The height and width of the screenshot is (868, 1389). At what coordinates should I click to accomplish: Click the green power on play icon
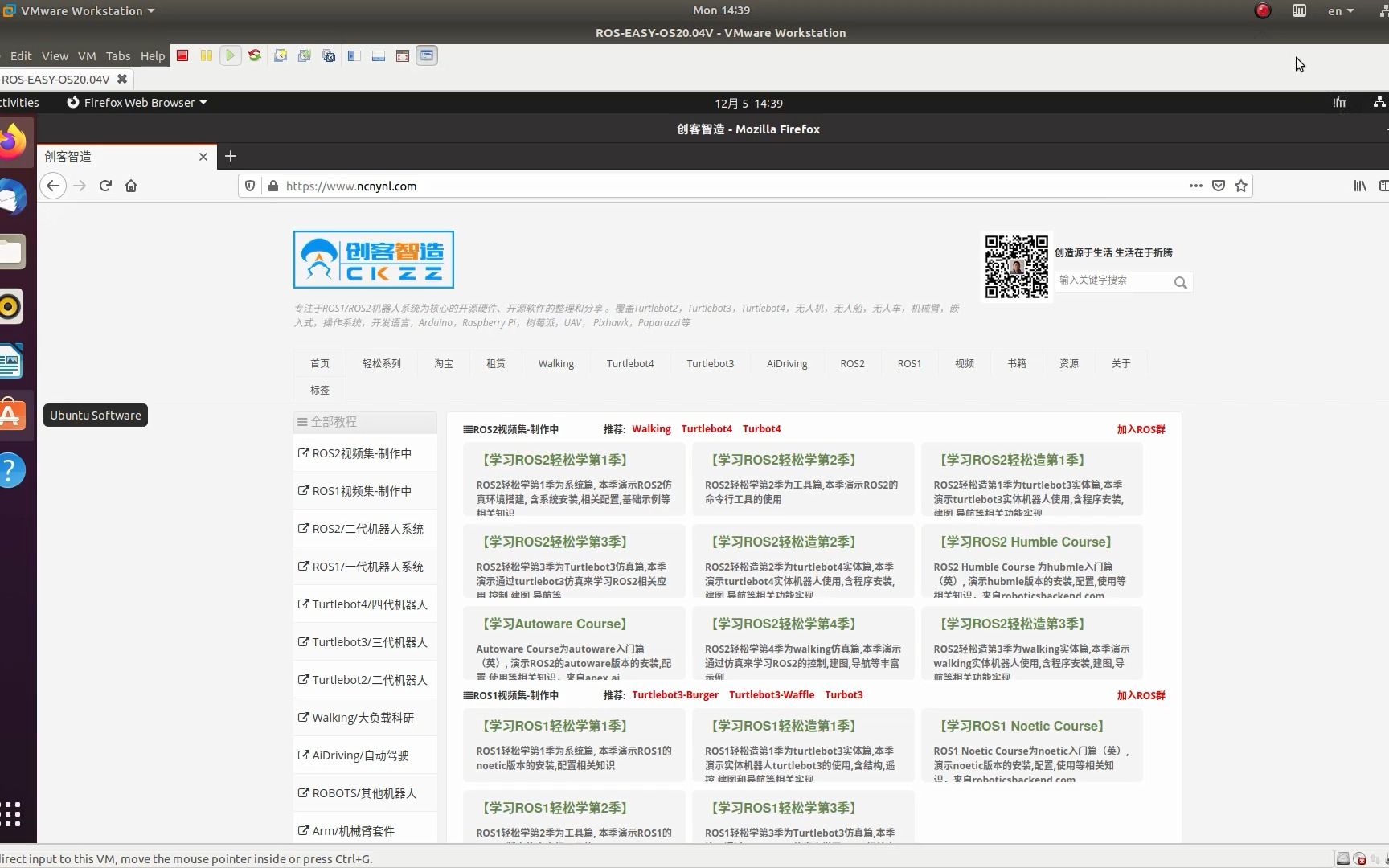click(231, 55)
